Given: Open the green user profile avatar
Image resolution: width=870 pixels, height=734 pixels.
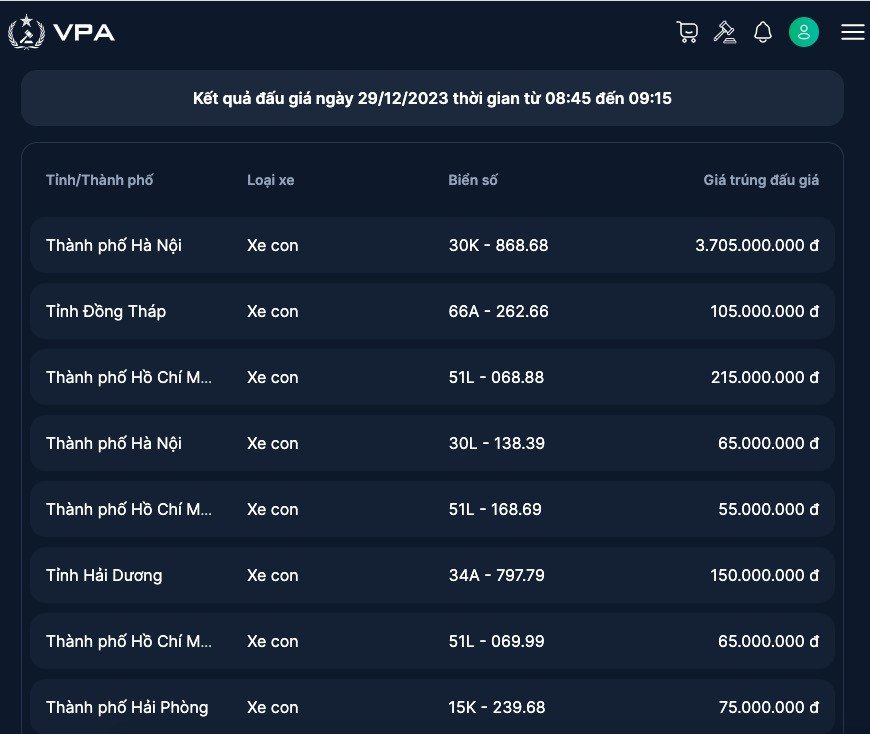Looking at the screenshot, I should (804, 32).
